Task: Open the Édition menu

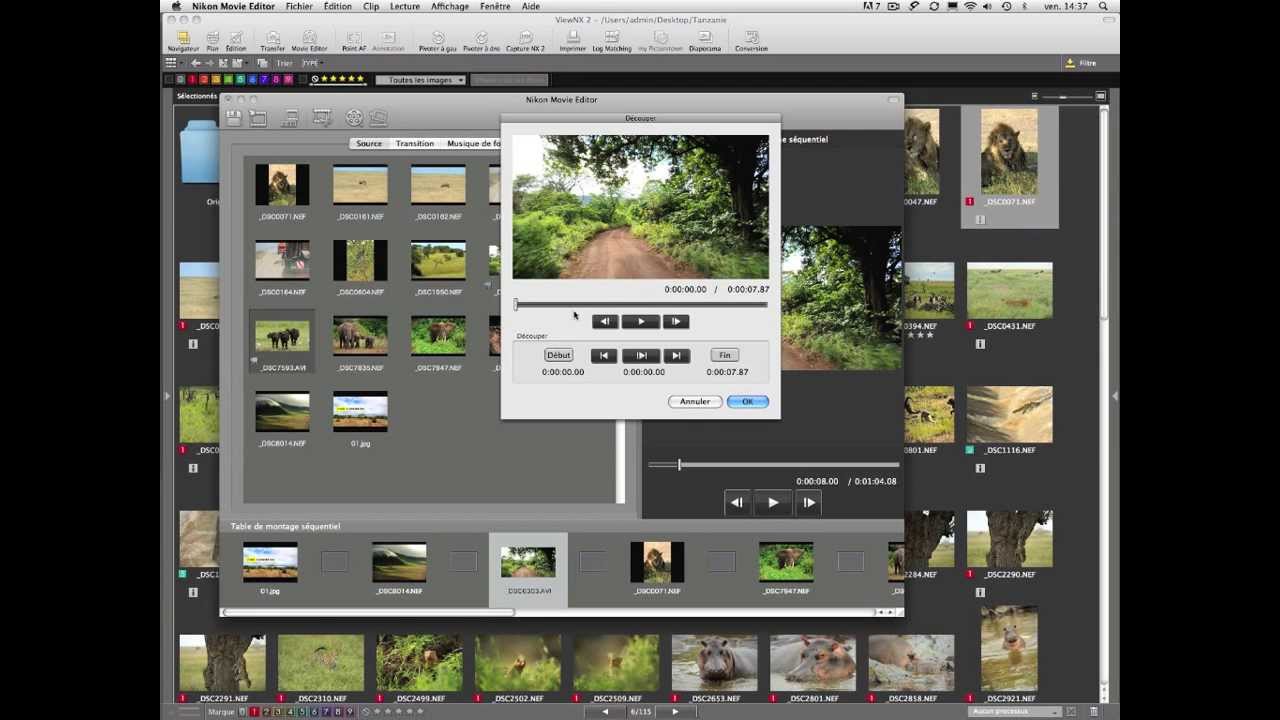Action: (x=337, y=6)
